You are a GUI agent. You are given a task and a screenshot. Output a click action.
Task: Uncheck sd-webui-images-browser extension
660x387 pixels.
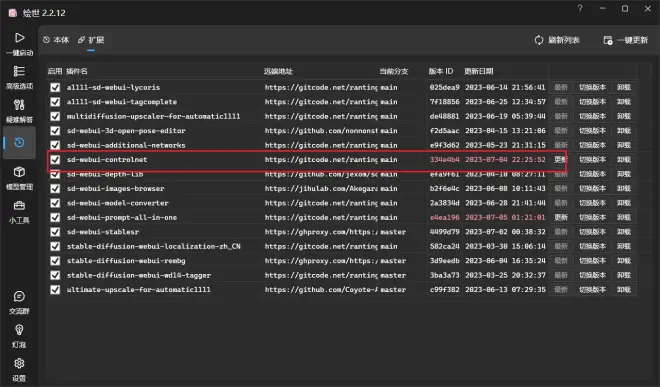[x=55, y=189]
